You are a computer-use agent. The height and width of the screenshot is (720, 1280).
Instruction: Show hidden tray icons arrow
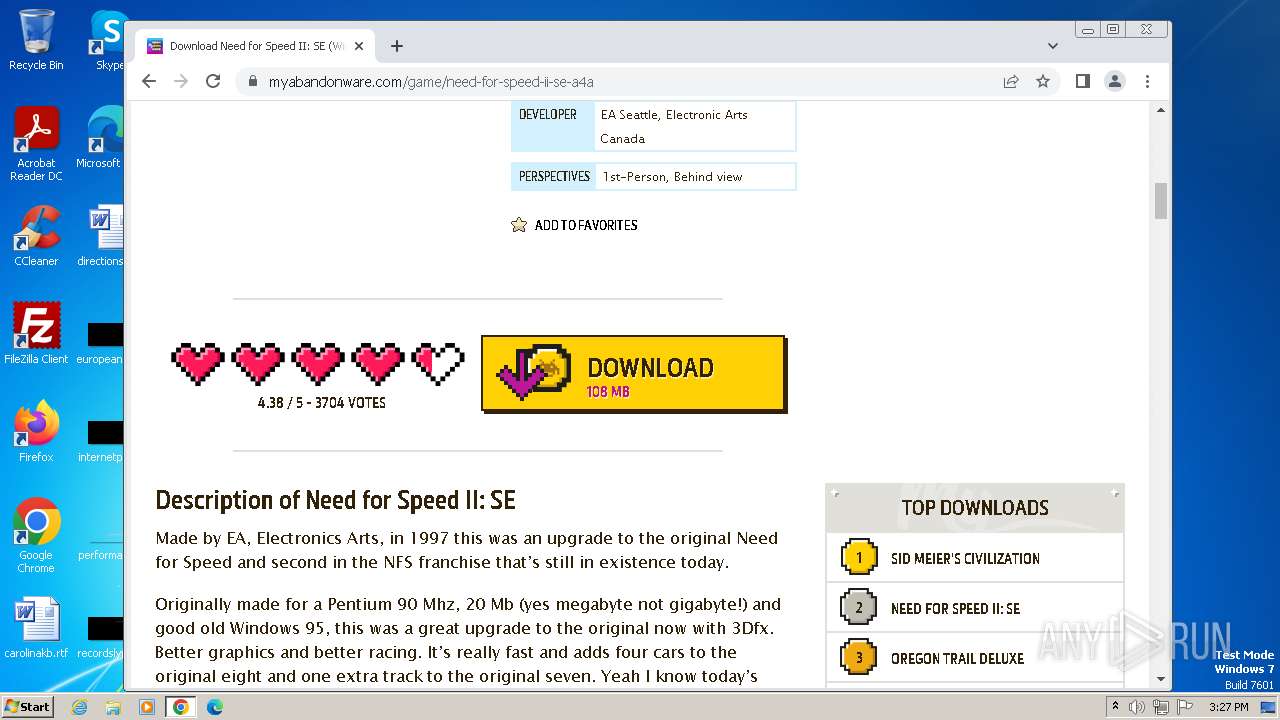click(x=1115, y=707)
